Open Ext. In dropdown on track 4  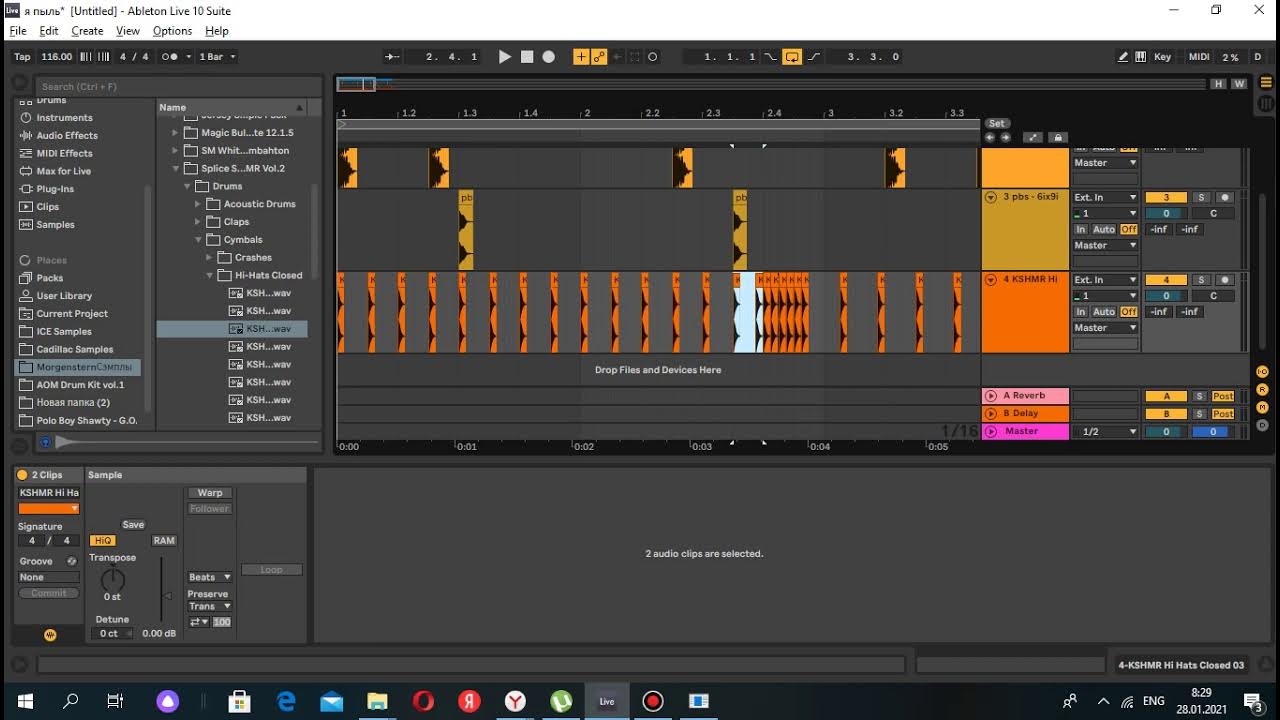pyautogui.click(x=1105, y=281)
